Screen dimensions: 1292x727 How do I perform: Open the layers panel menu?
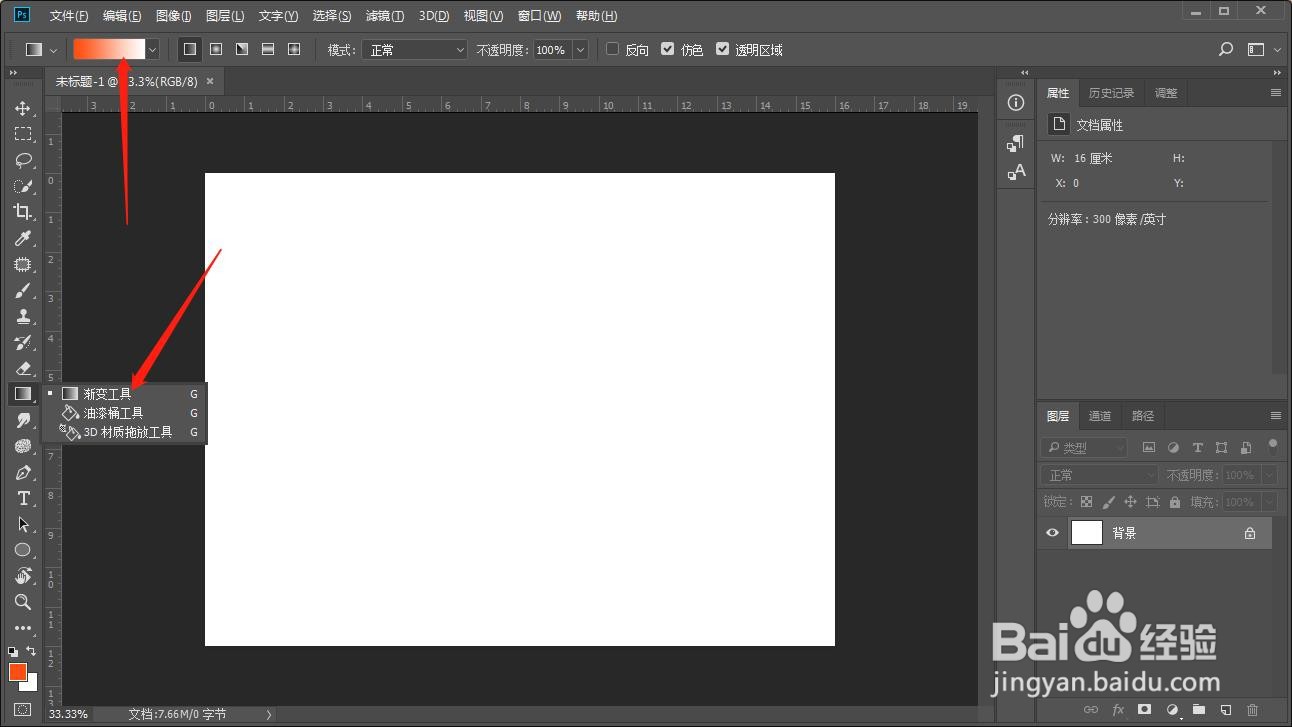(x=1275, y=416)
